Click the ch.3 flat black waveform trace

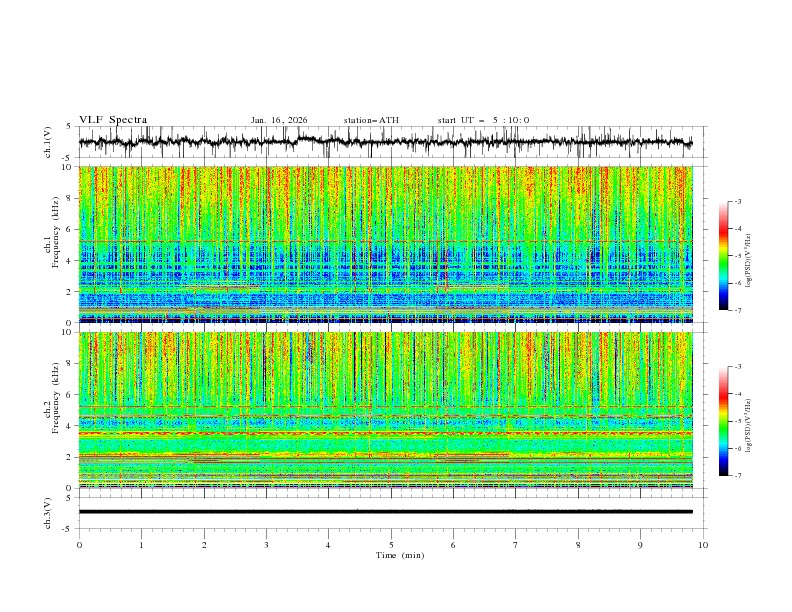click(x=386, y=512)
